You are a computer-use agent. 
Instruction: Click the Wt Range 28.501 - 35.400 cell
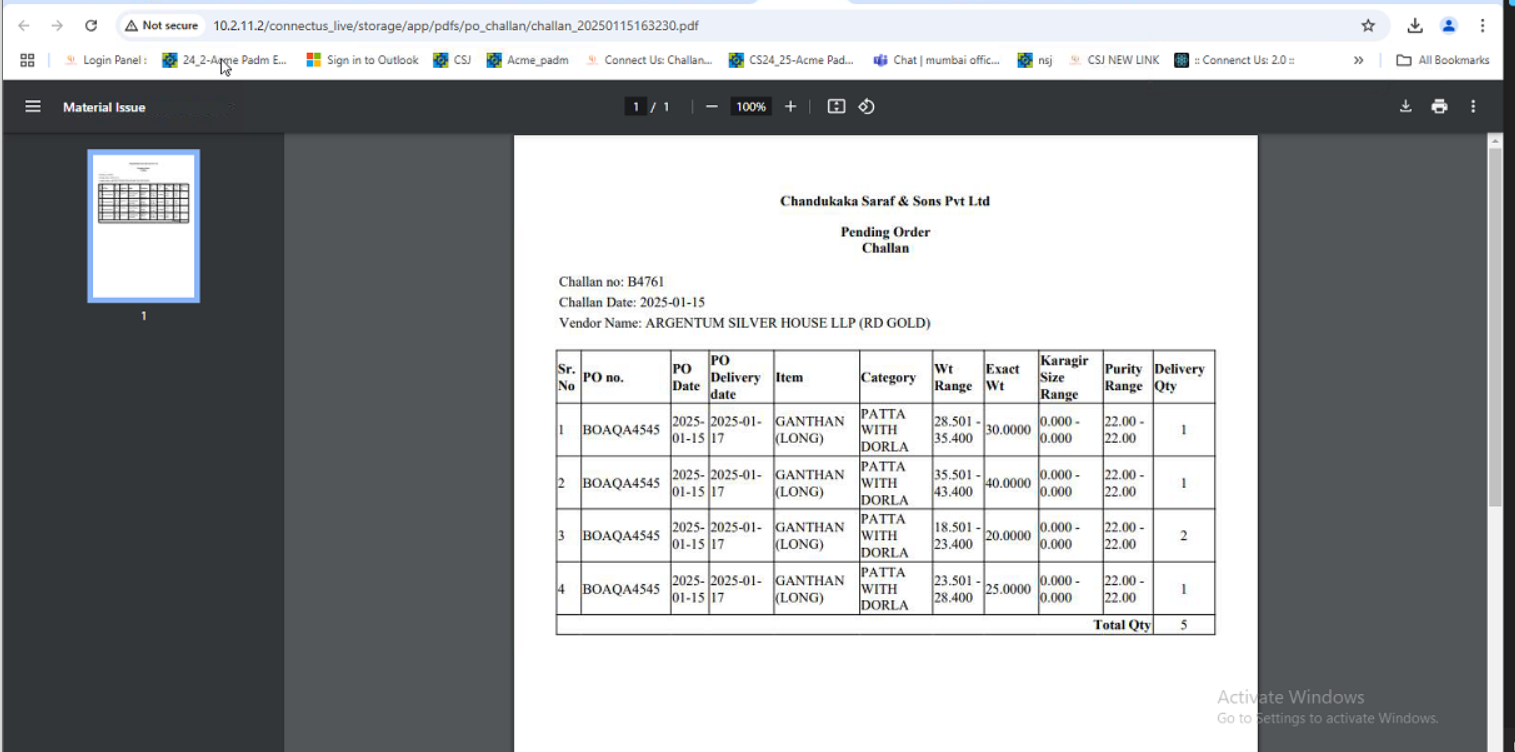957,430
